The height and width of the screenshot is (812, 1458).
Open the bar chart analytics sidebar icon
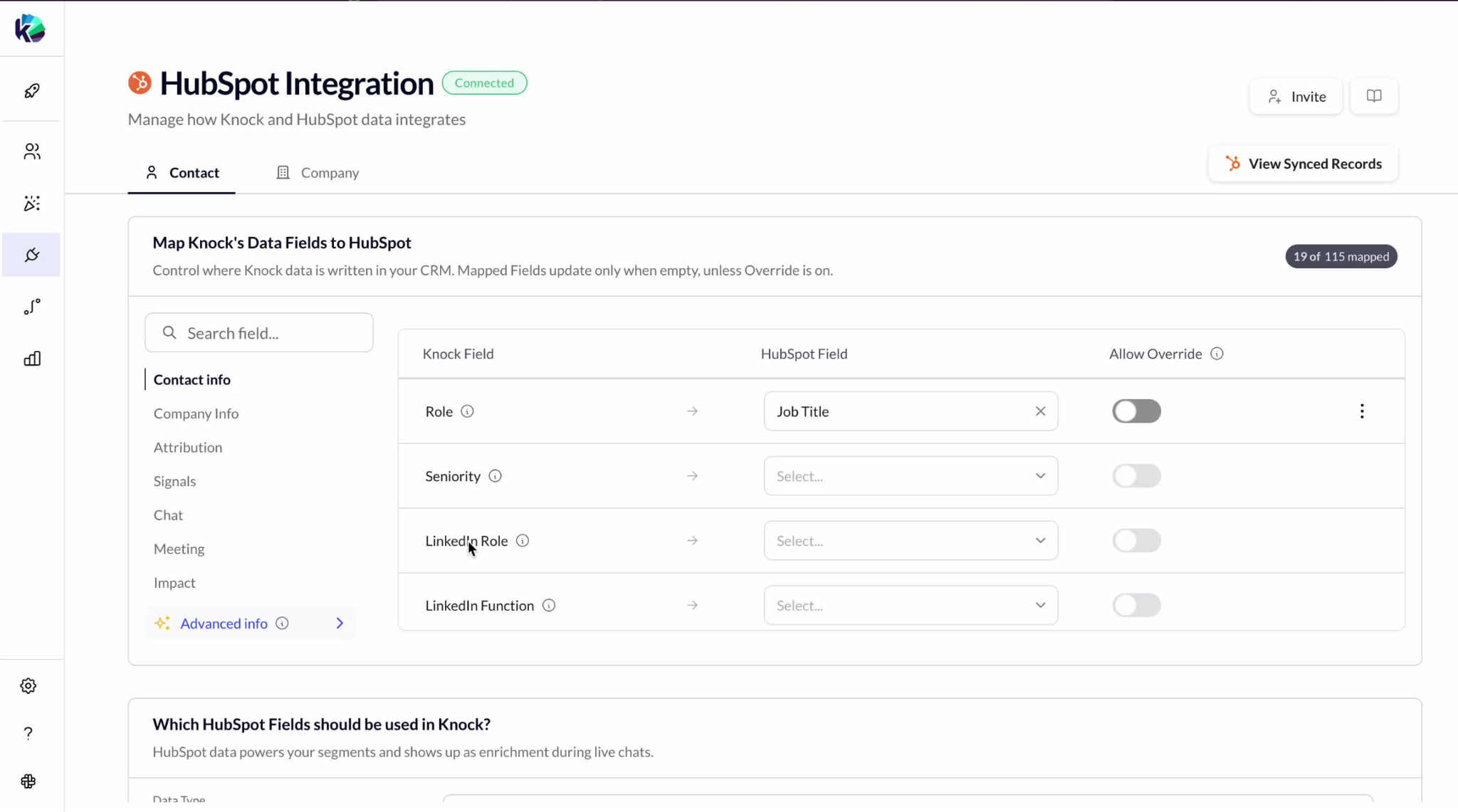(32, 359)
